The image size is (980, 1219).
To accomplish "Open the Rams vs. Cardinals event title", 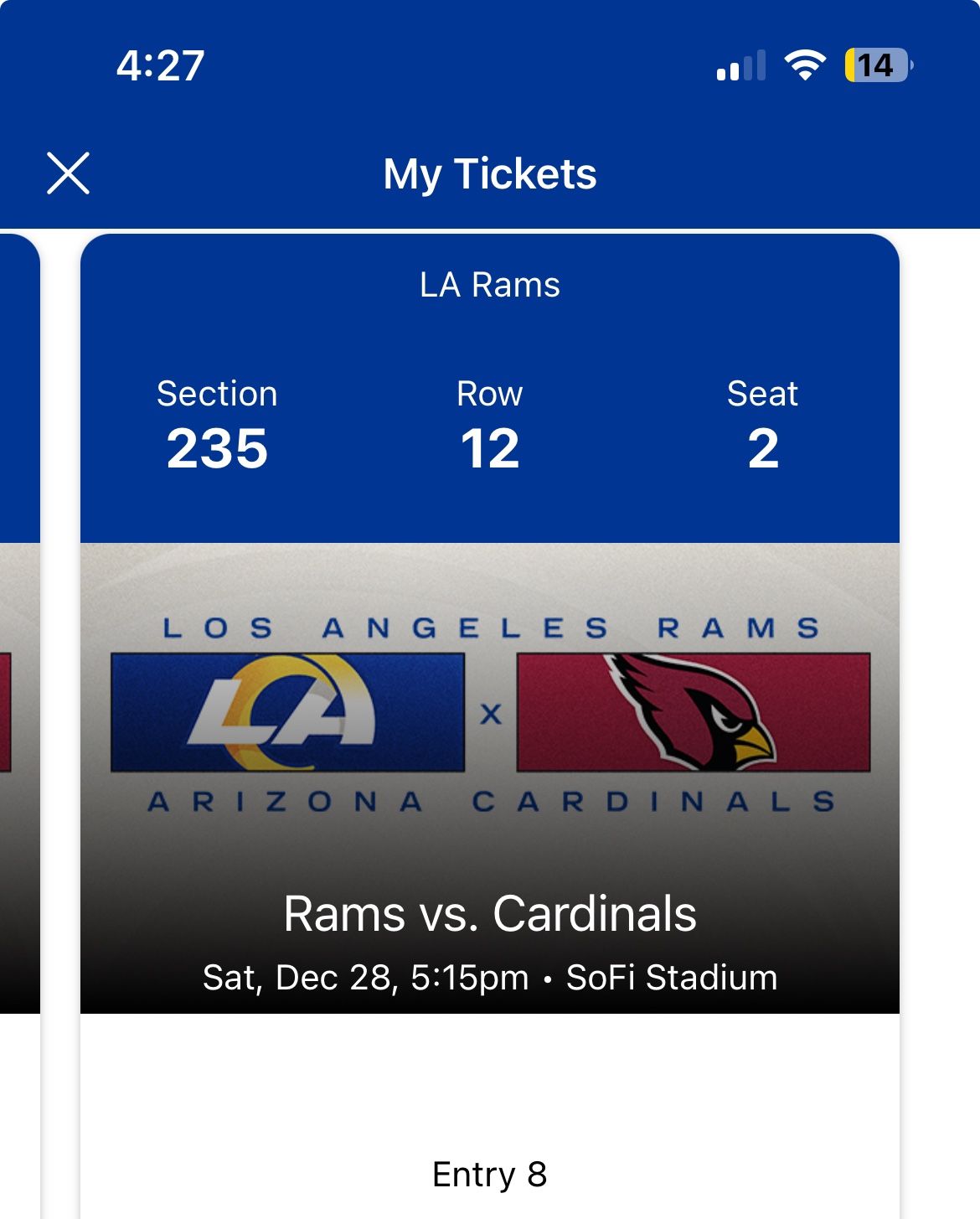I will click(490, 913).
